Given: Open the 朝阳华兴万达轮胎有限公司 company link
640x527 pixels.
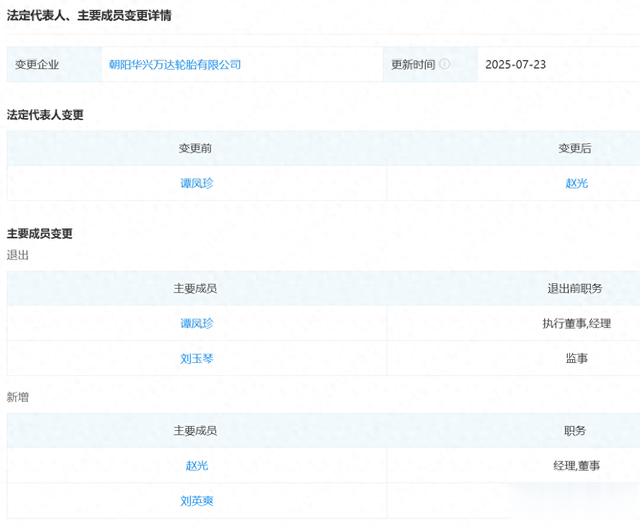Looking at the screenshot, I should point(175,64).
